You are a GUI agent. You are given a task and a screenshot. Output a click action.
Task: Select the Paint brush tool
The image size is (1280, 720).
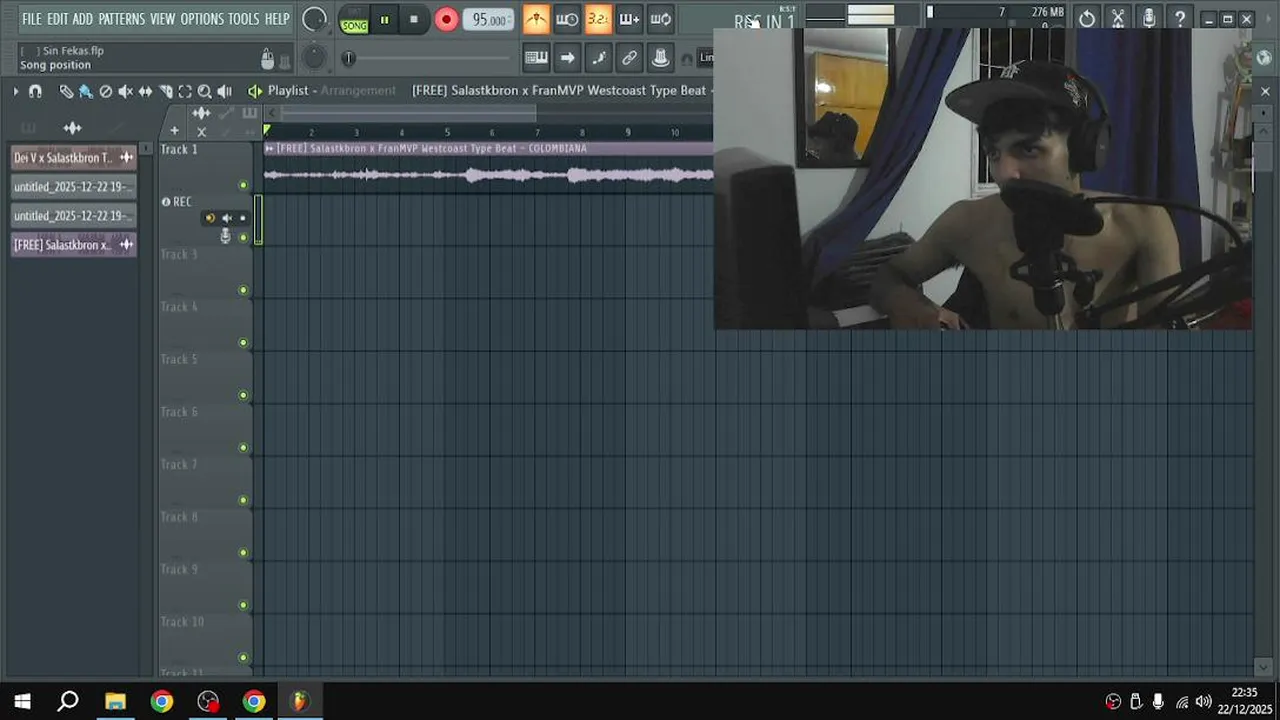point(86,91)
